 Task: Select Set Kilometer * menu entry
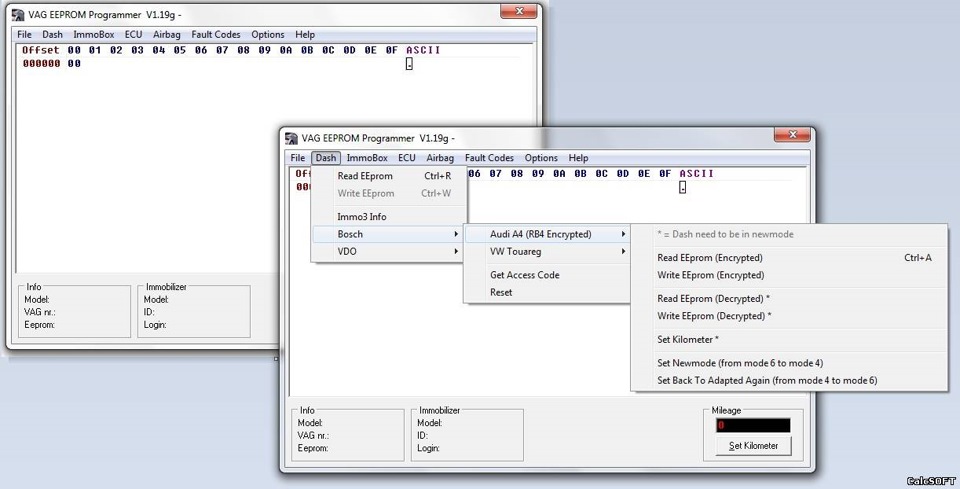point(790,340)
